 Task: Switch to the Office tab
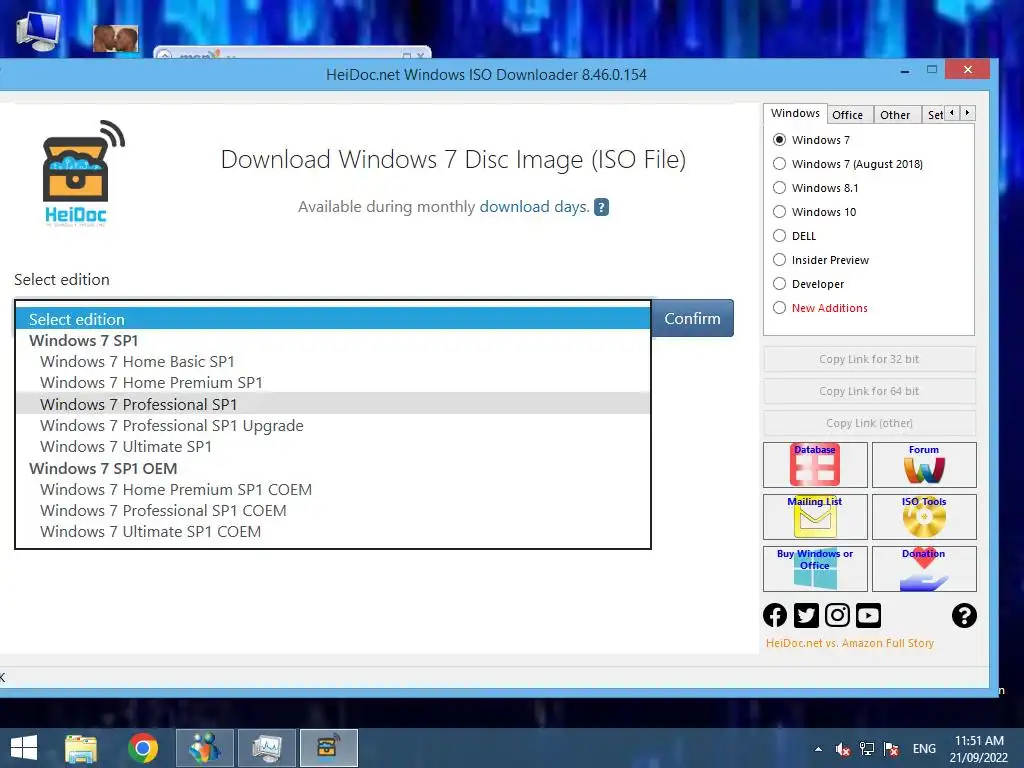tap(848, 115)
